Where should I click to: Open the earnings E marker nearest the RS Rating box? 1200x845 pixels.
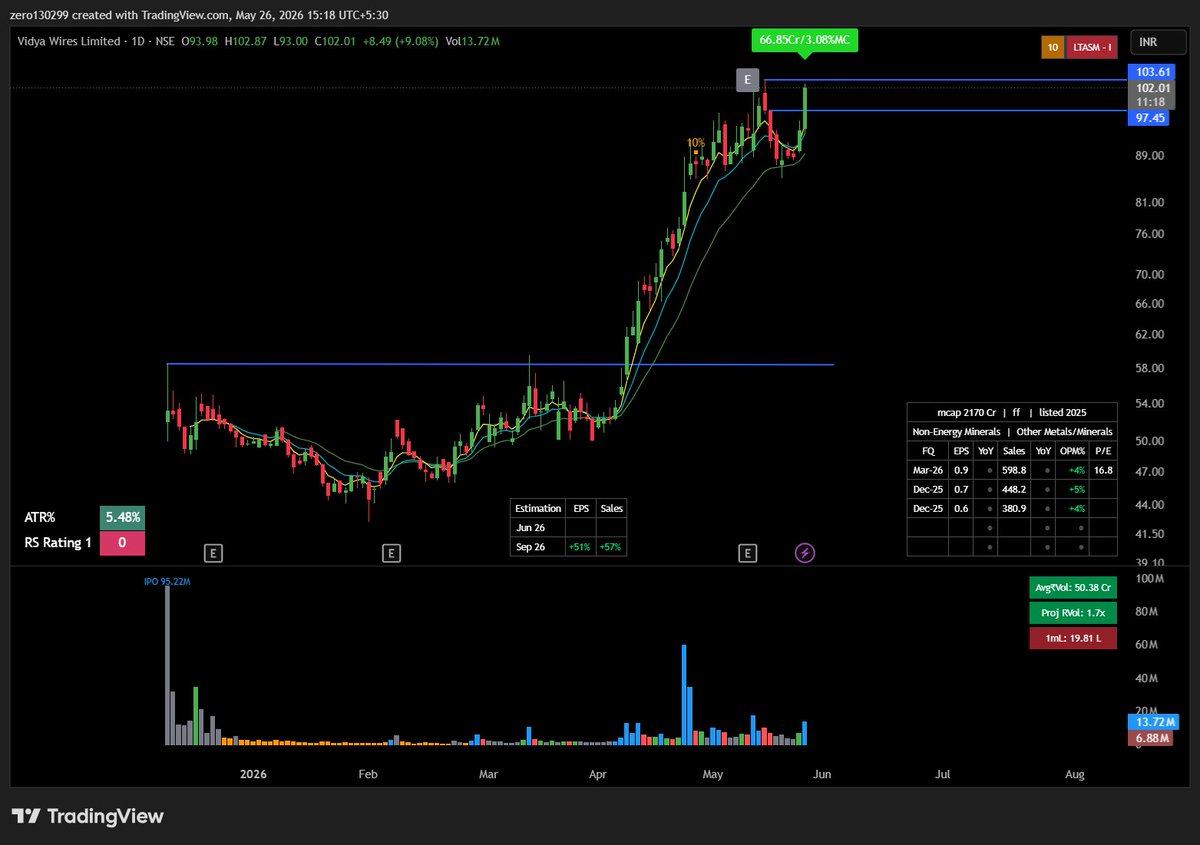click(x=212, y=552)
